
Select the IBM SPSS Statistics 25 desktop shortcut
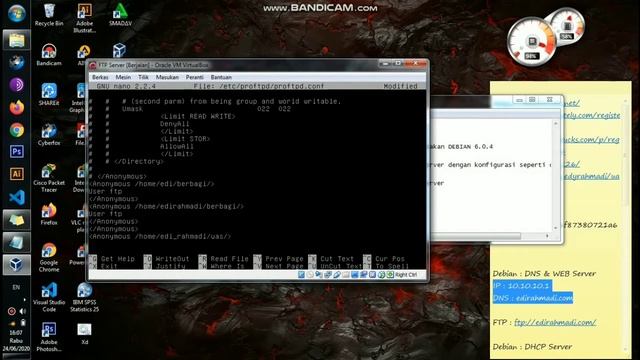(84, 297)
